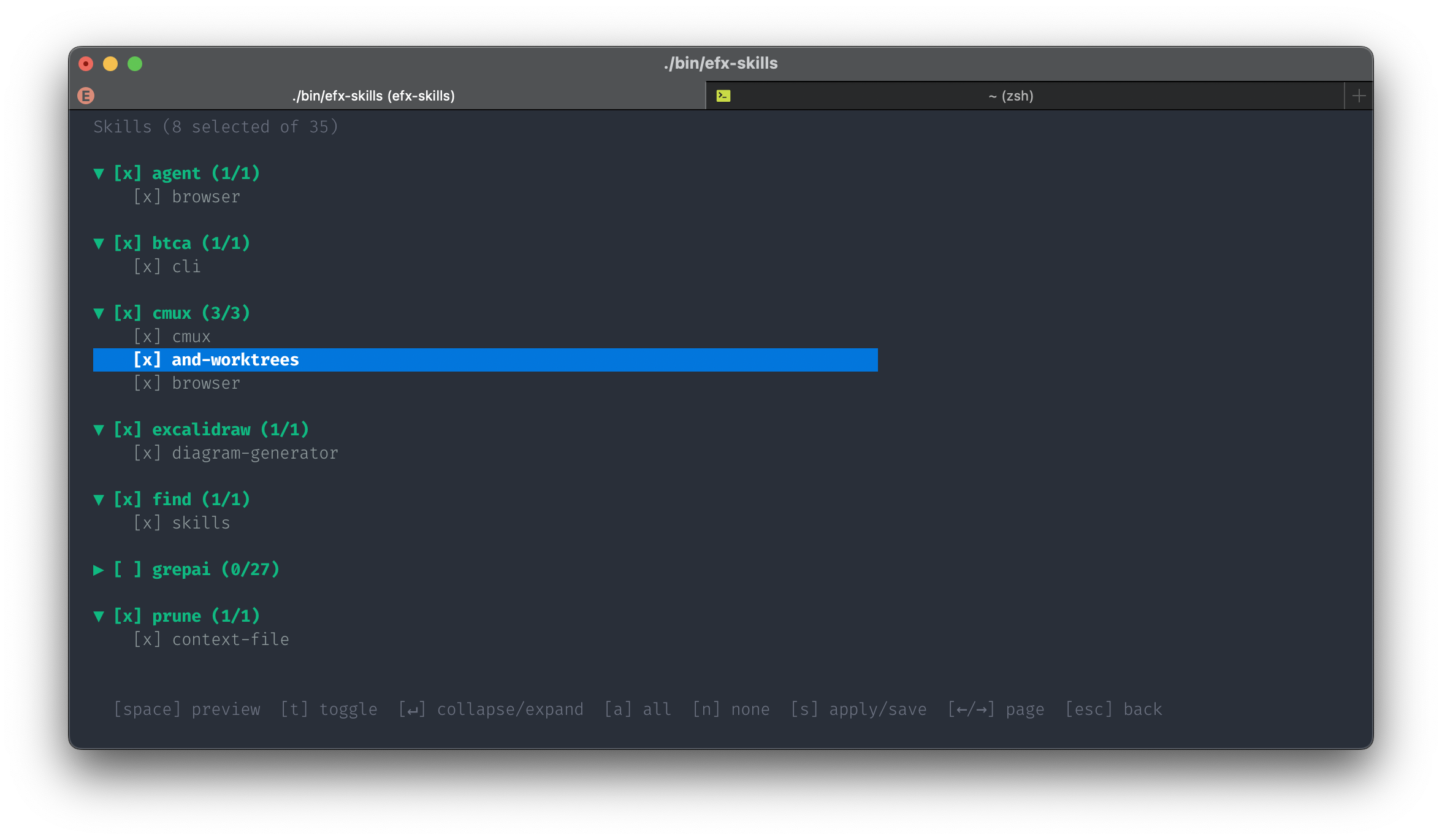Click the green zoom window button
Screen dimensions: 1442x840
click(135, 64)
